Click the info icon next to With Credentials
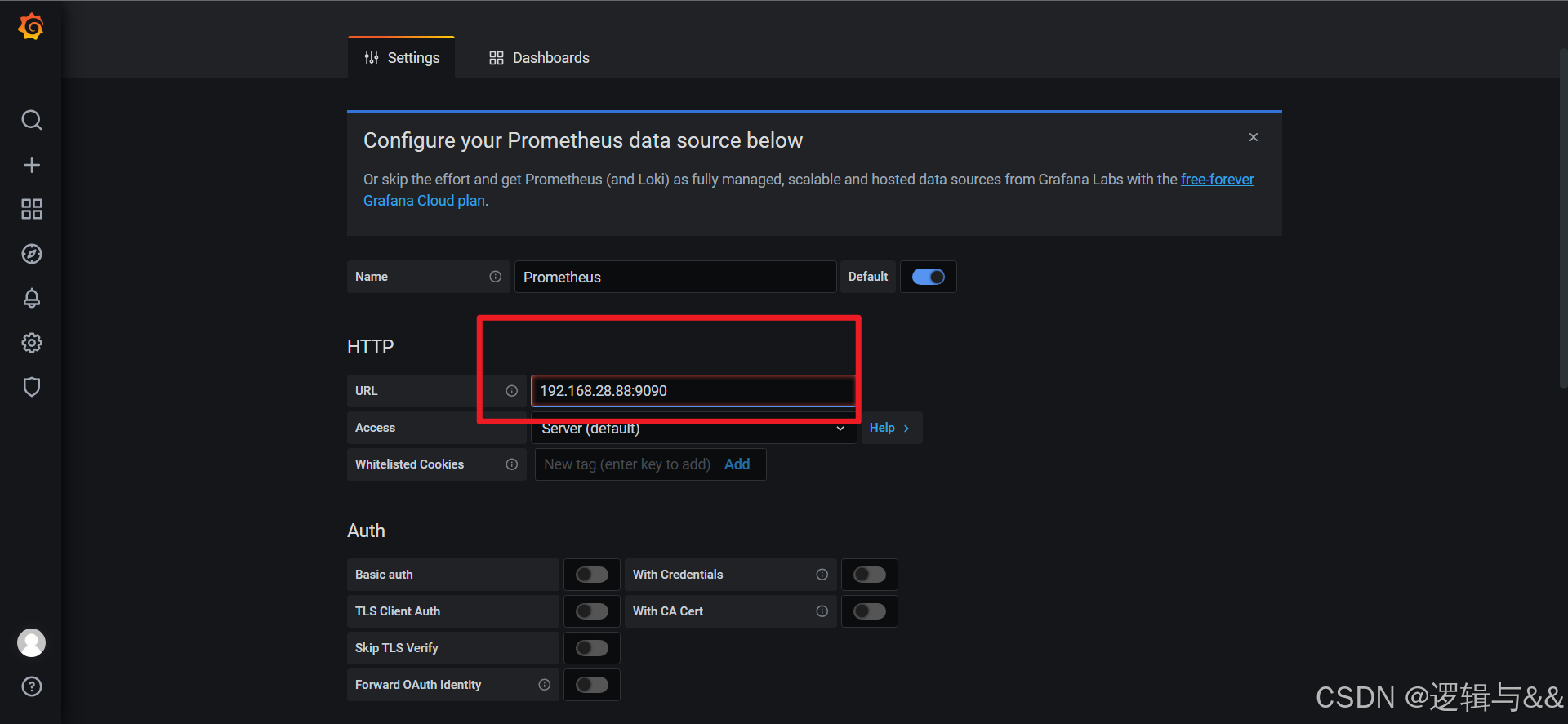The height and width of the screenshot is (724, 1568). pos(822,575)
